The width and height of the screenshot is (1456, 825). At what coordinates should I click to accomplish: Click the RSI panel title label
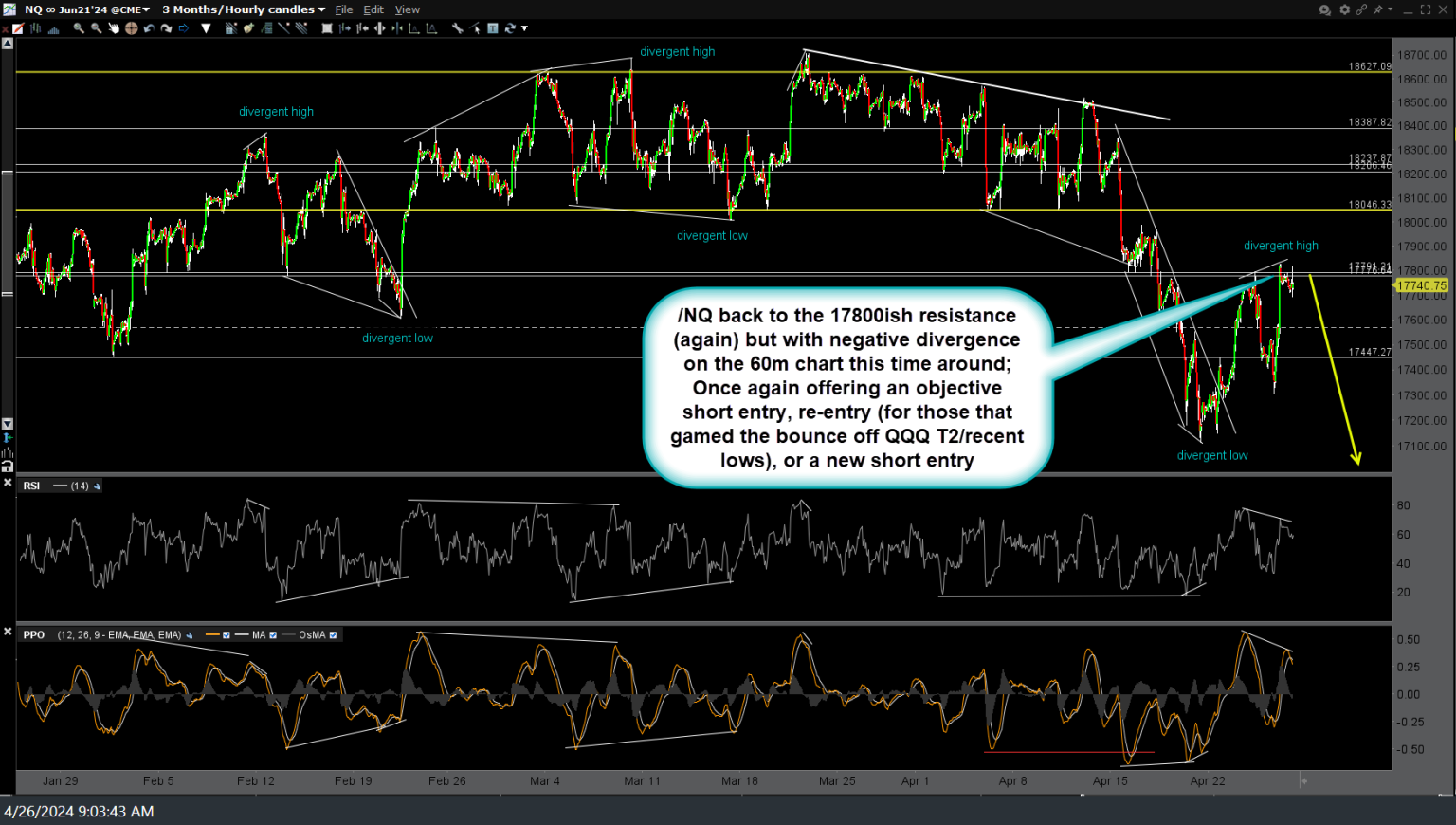click(31, 486)
